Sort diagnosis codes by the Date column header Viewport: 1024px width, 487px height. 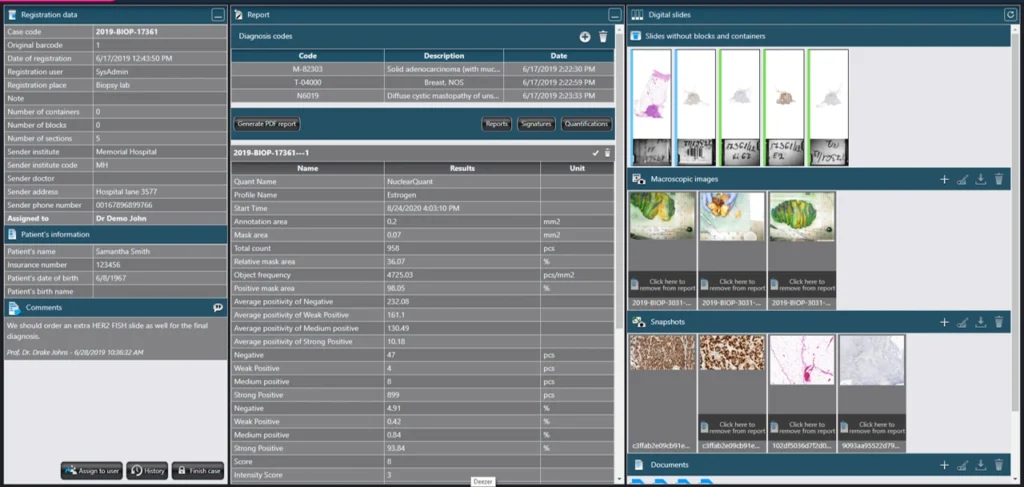[559, 55]
